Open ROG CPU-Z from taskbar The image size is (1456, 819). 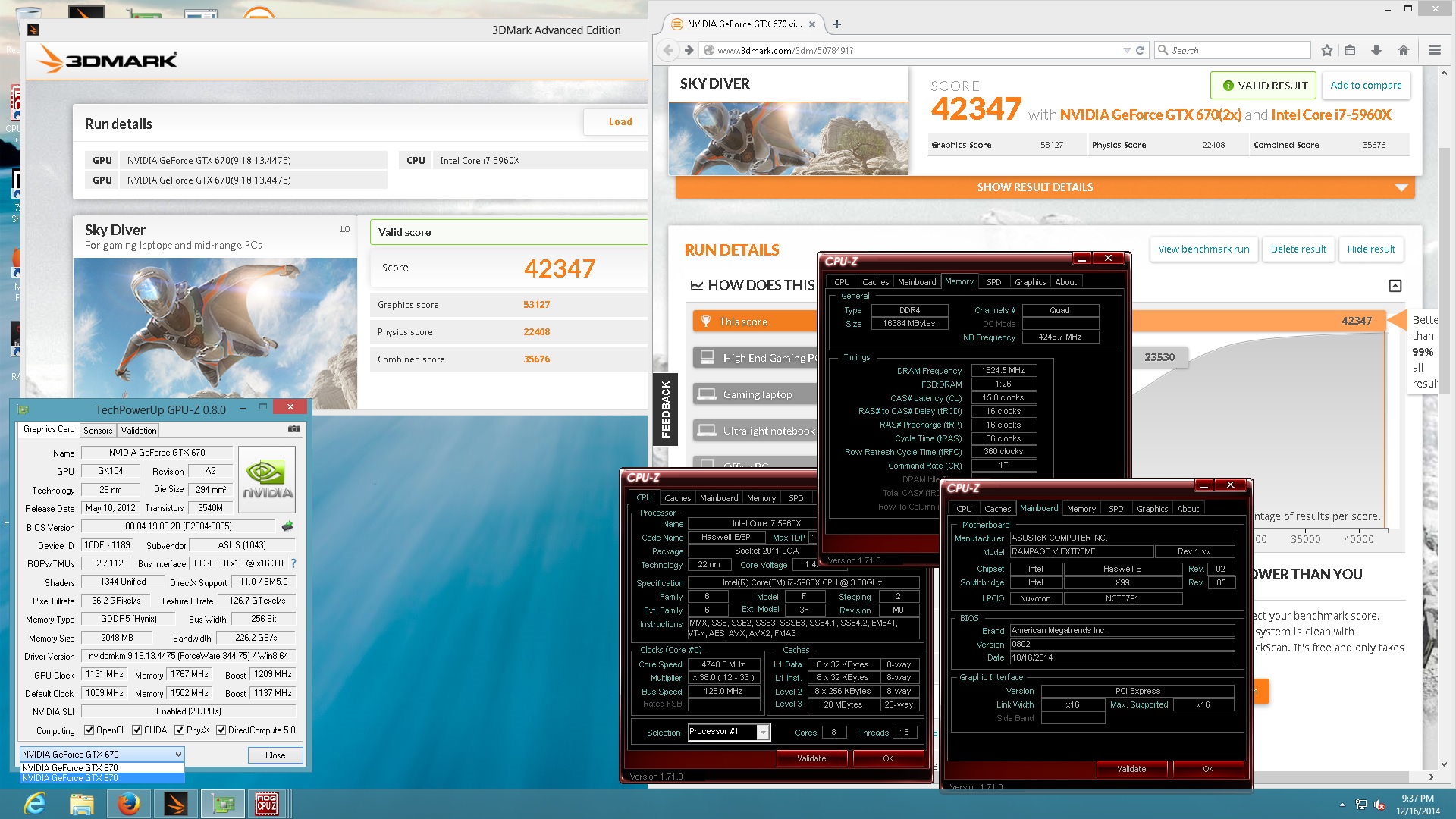click(x=267, y=803)
